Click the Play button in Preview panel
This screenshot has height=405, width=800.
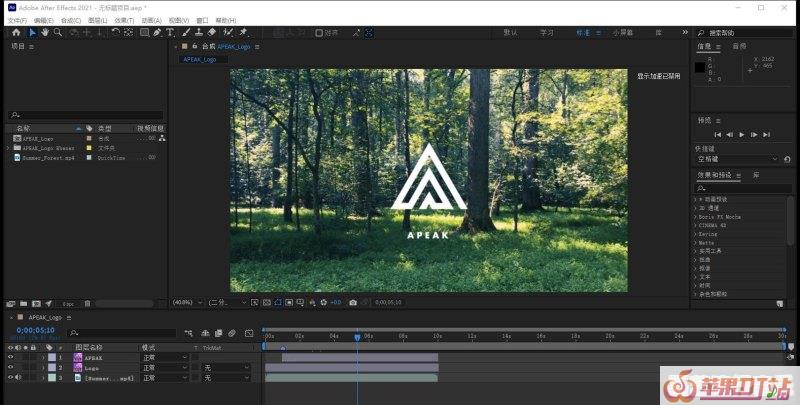[742, 135]
